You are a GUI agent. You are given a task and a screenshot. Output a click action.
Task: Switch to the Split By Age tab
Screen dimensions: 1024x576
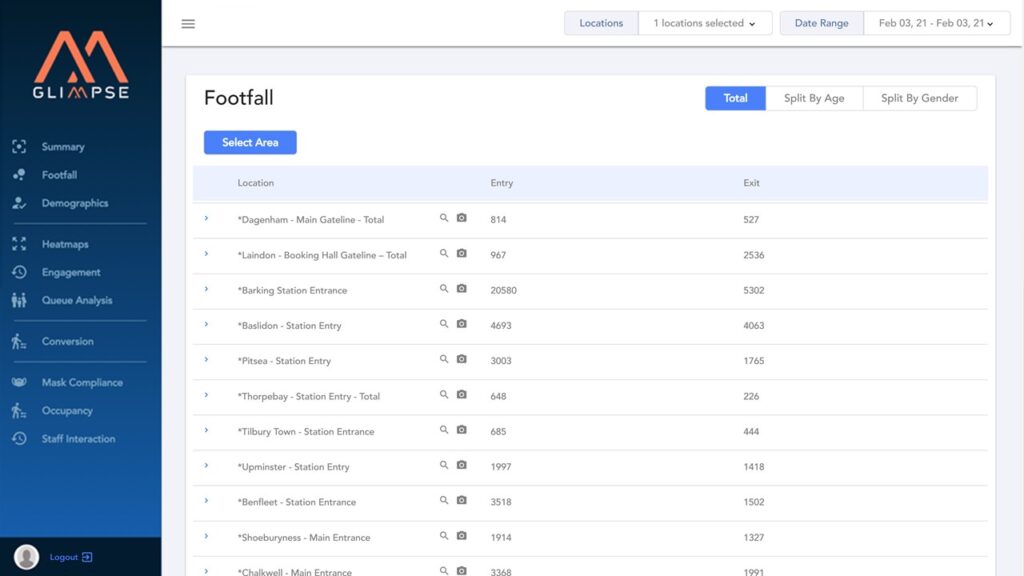(814, 97)
